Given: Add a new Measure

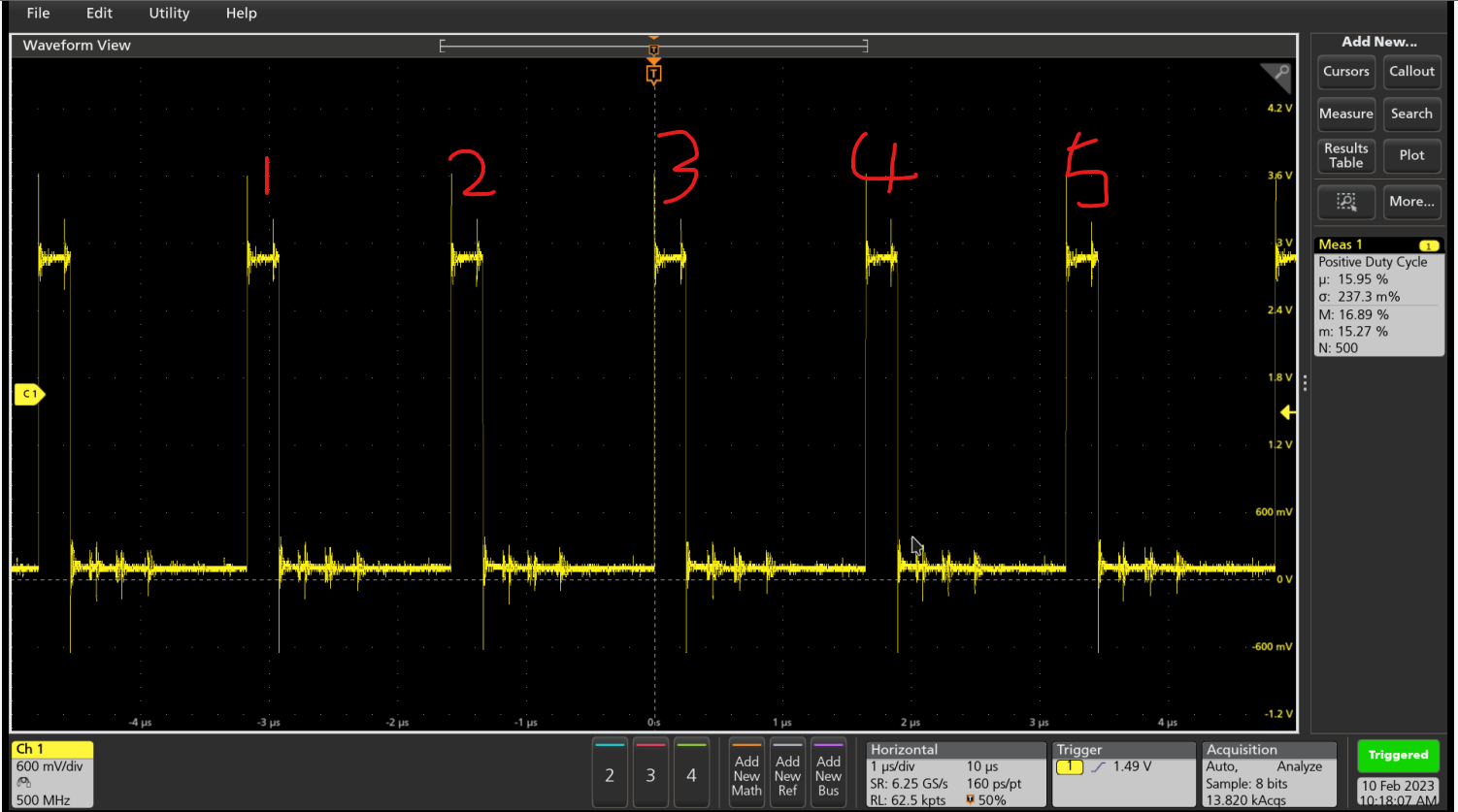Looking at the screenshot, I should [x=1346, y=114].
